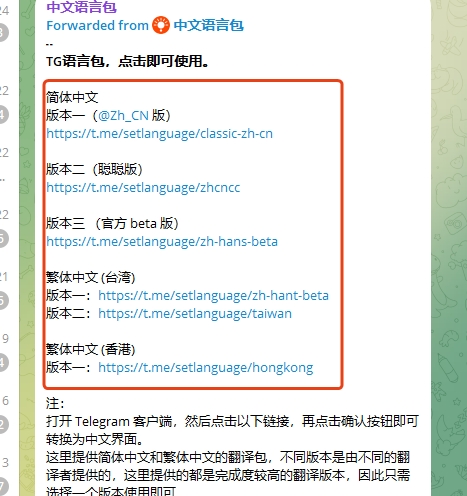467x496 pixels.
Task: Click the 注: note label
Action: 55,404
